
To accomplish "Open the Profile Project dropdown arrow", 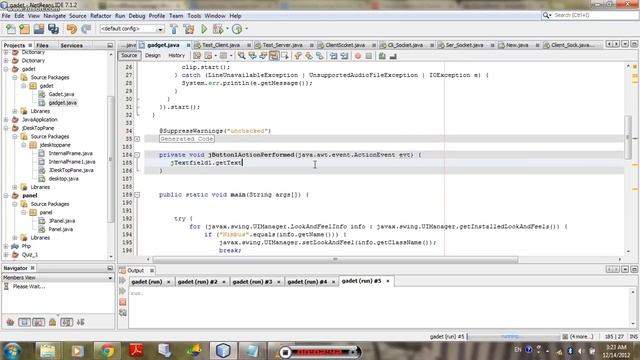I will (x=246, y=29).
